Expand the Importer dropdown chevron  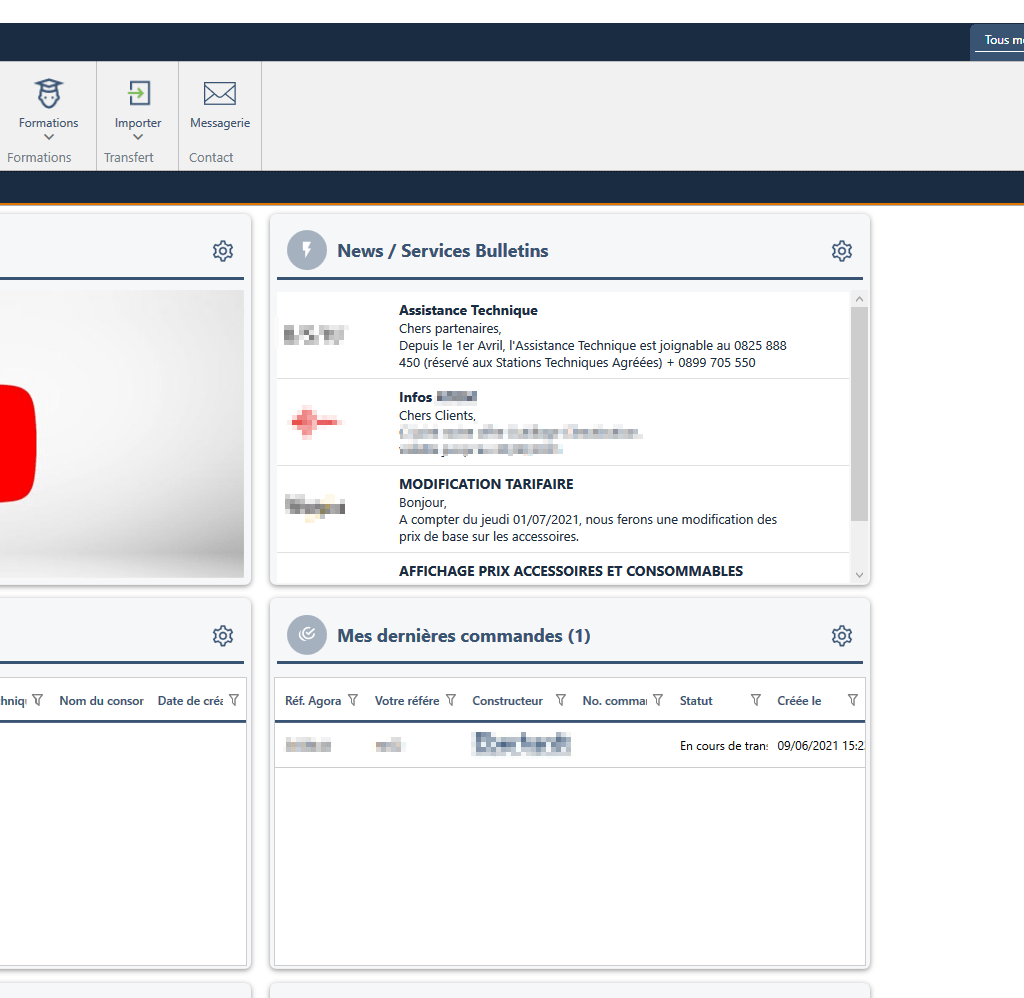coord(138,138)
